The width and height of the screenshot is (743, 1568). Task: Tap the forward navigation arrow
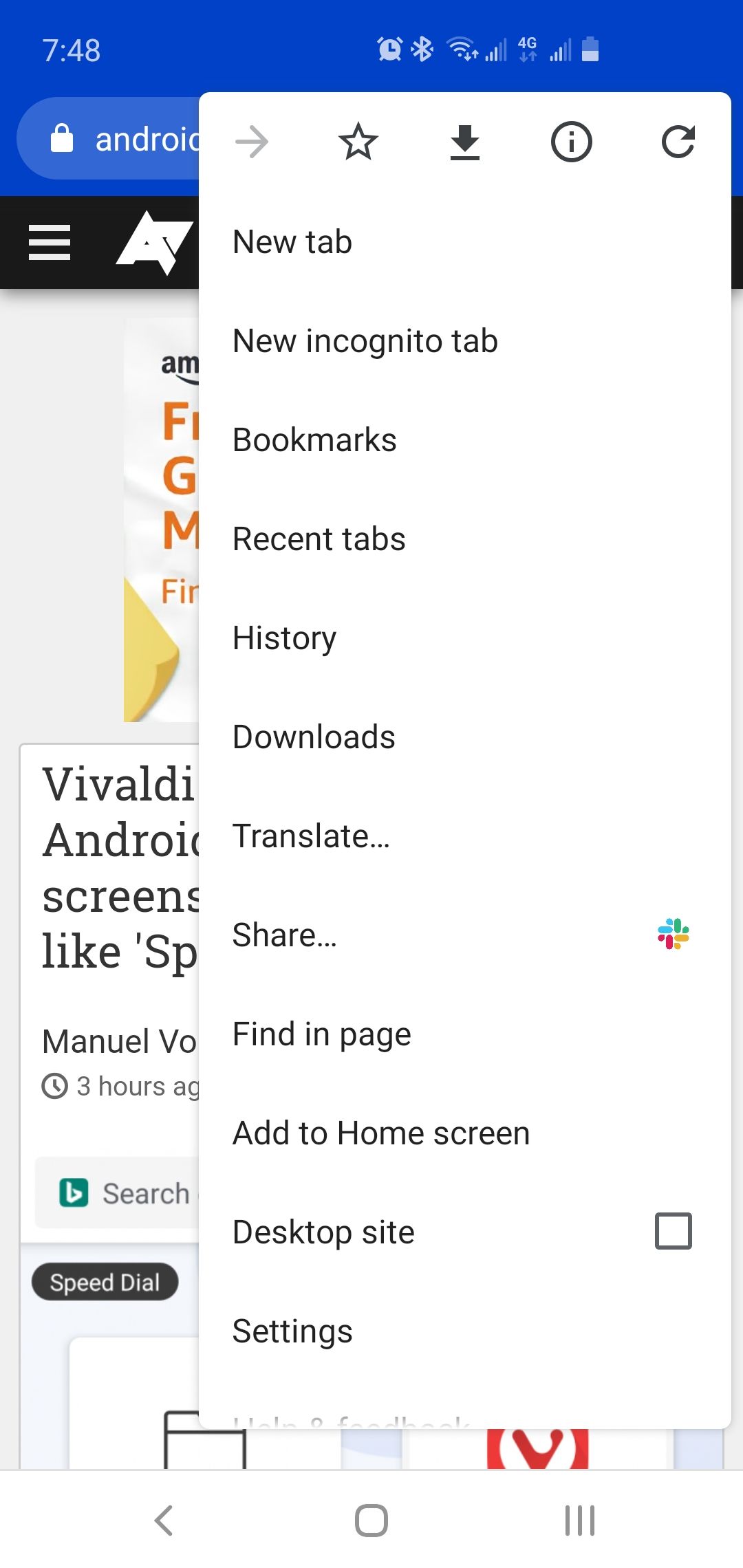pos(252,142)
